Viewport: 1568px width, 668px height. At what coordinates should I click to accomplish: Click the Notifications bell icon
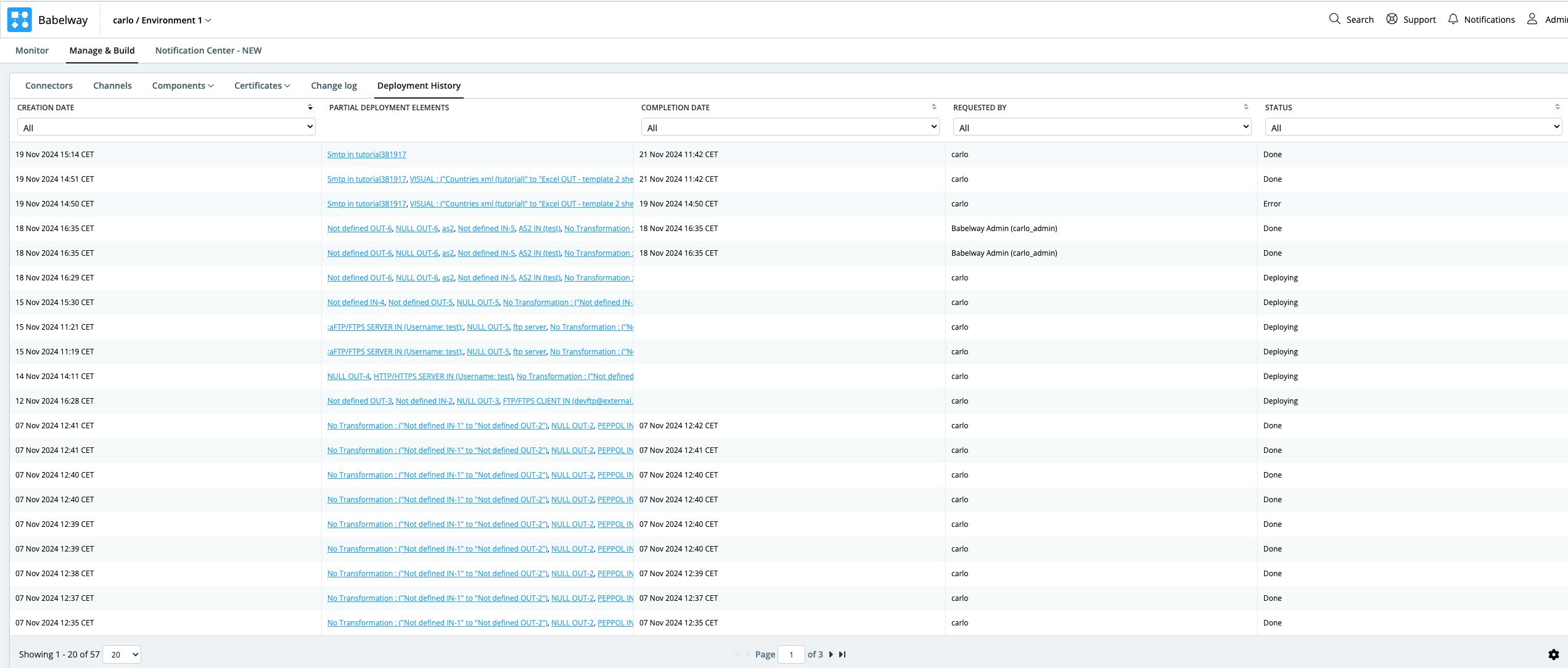(x=1453, y=19)
